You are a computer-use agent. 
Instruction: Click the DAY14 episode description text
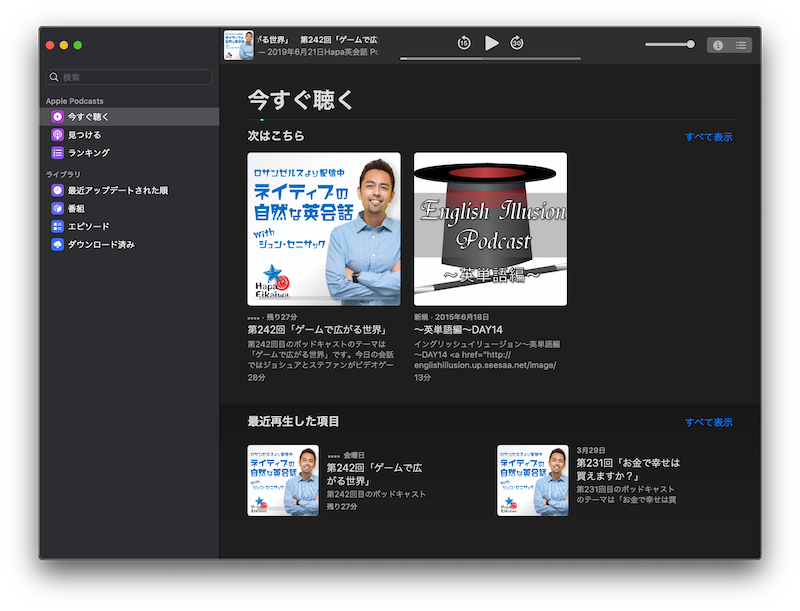click(487, 354)
